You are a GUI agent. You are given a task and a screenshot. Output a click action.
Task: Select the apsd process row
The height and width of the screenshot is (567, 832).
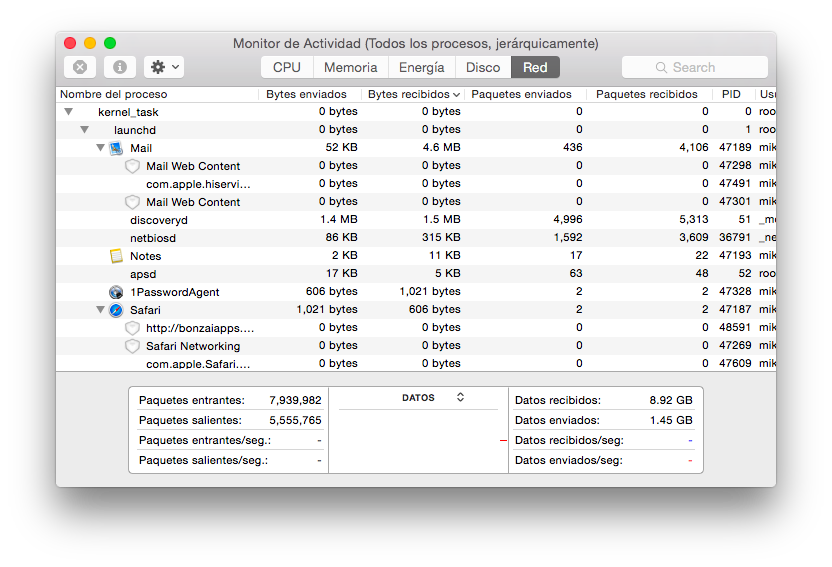pyautogui.click(x=416, y=274)
